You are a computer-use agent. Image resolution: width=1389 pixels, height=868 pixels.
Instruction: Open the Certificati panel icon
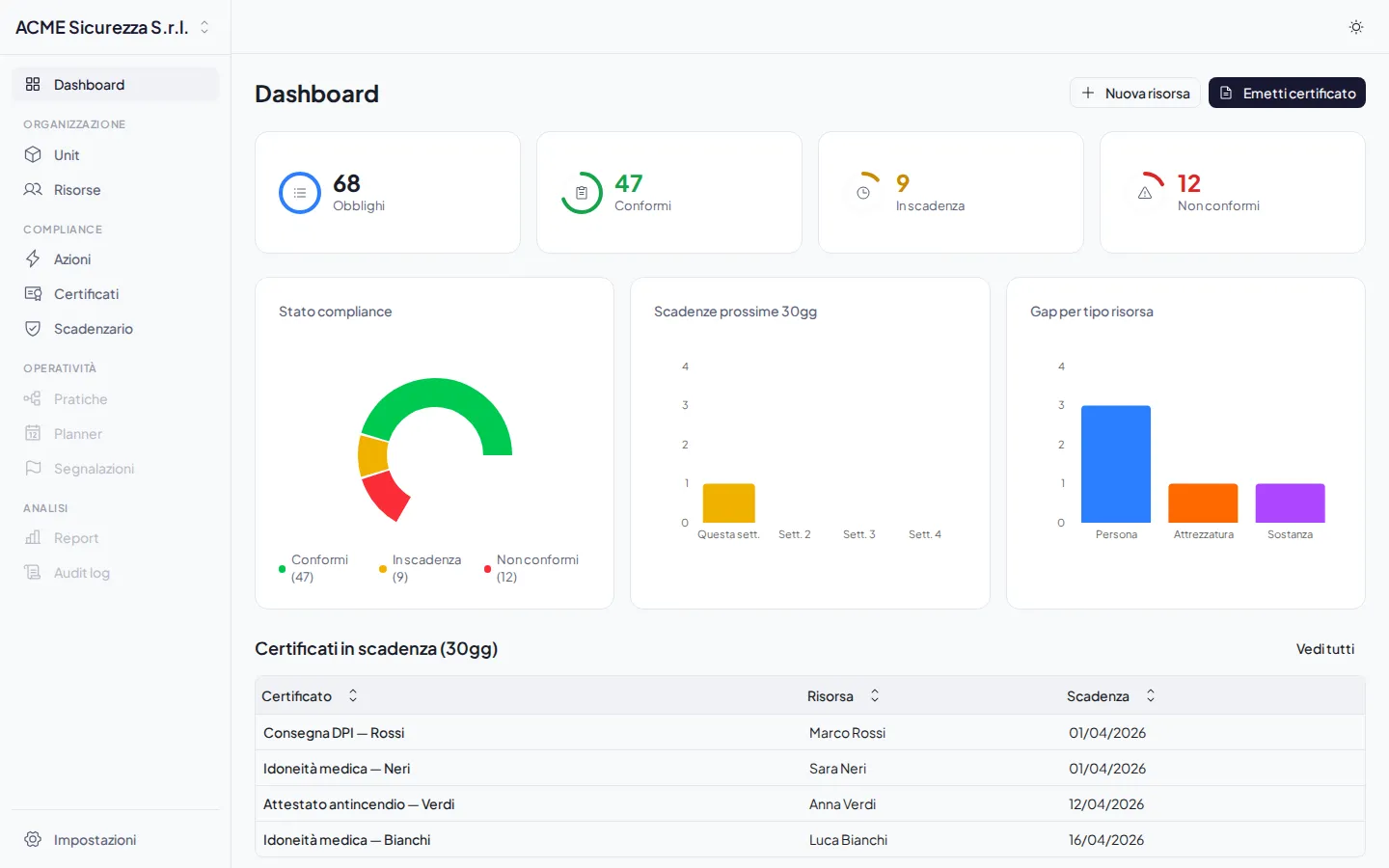[33, 293]
